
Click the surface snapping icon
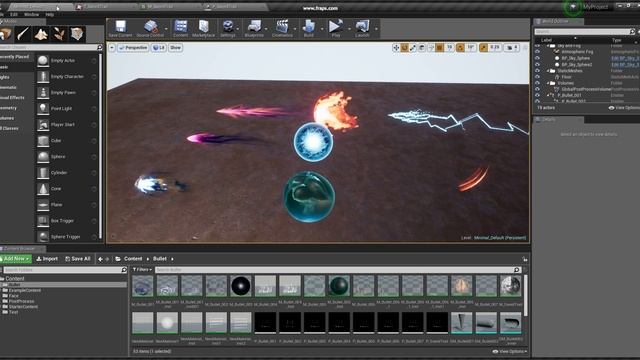(x=431, y=48)
